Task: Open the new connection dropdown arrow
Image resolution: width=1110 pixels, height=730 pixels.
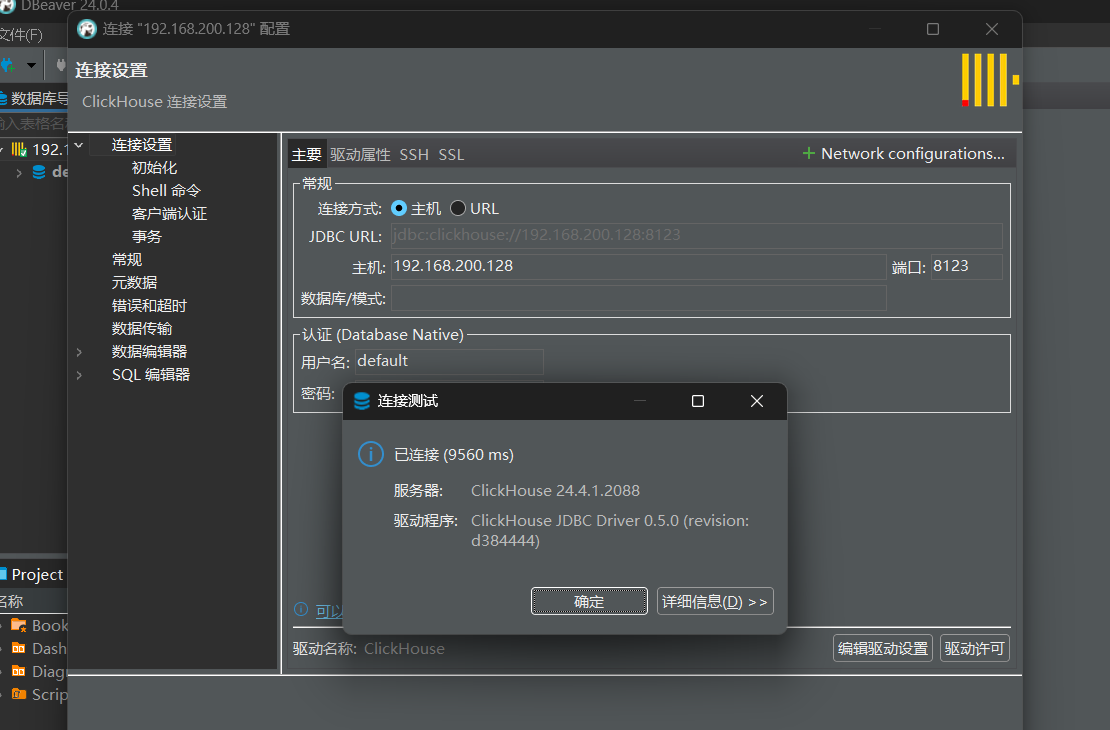Action: [x=31, y=65]
